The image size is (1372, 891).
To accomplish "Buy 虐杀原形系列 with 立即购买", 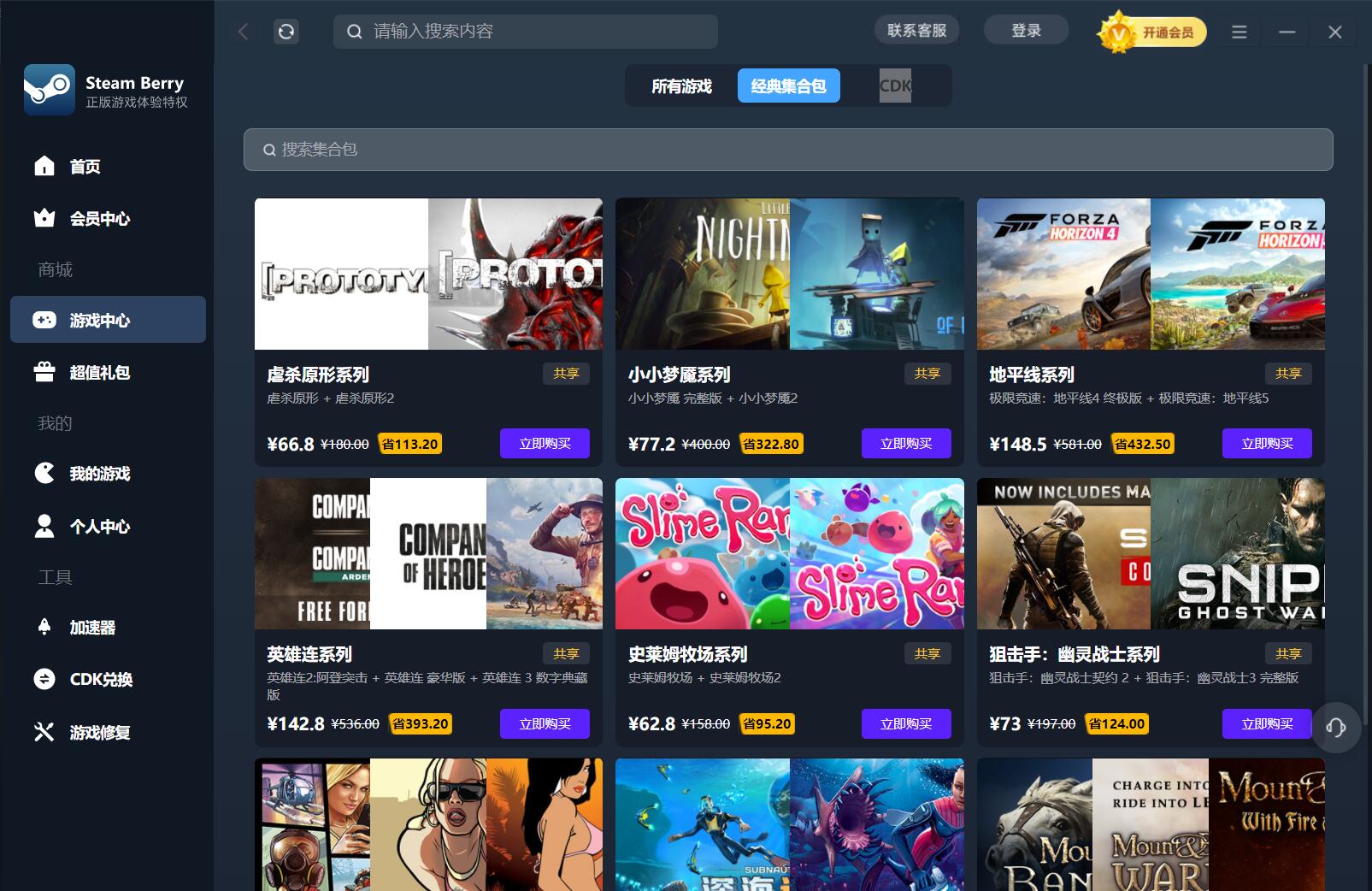I will pyautogui.click(x=545, y=444).
